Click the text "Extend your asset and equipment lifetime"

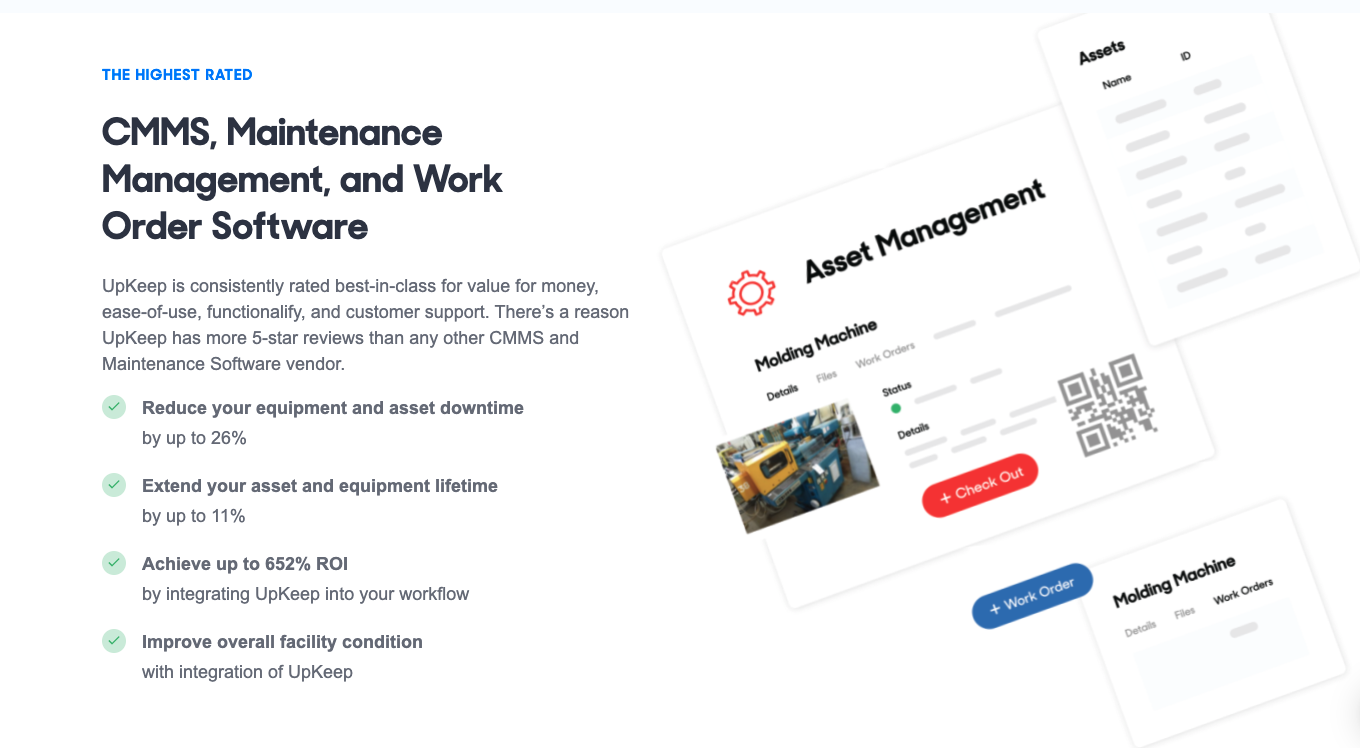click(x=320, y=486)
